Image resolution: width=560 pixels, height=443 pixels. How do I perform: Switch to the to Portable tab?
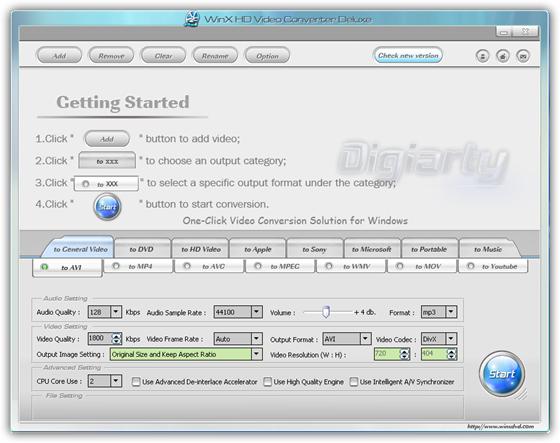click(x=429, y=249)
